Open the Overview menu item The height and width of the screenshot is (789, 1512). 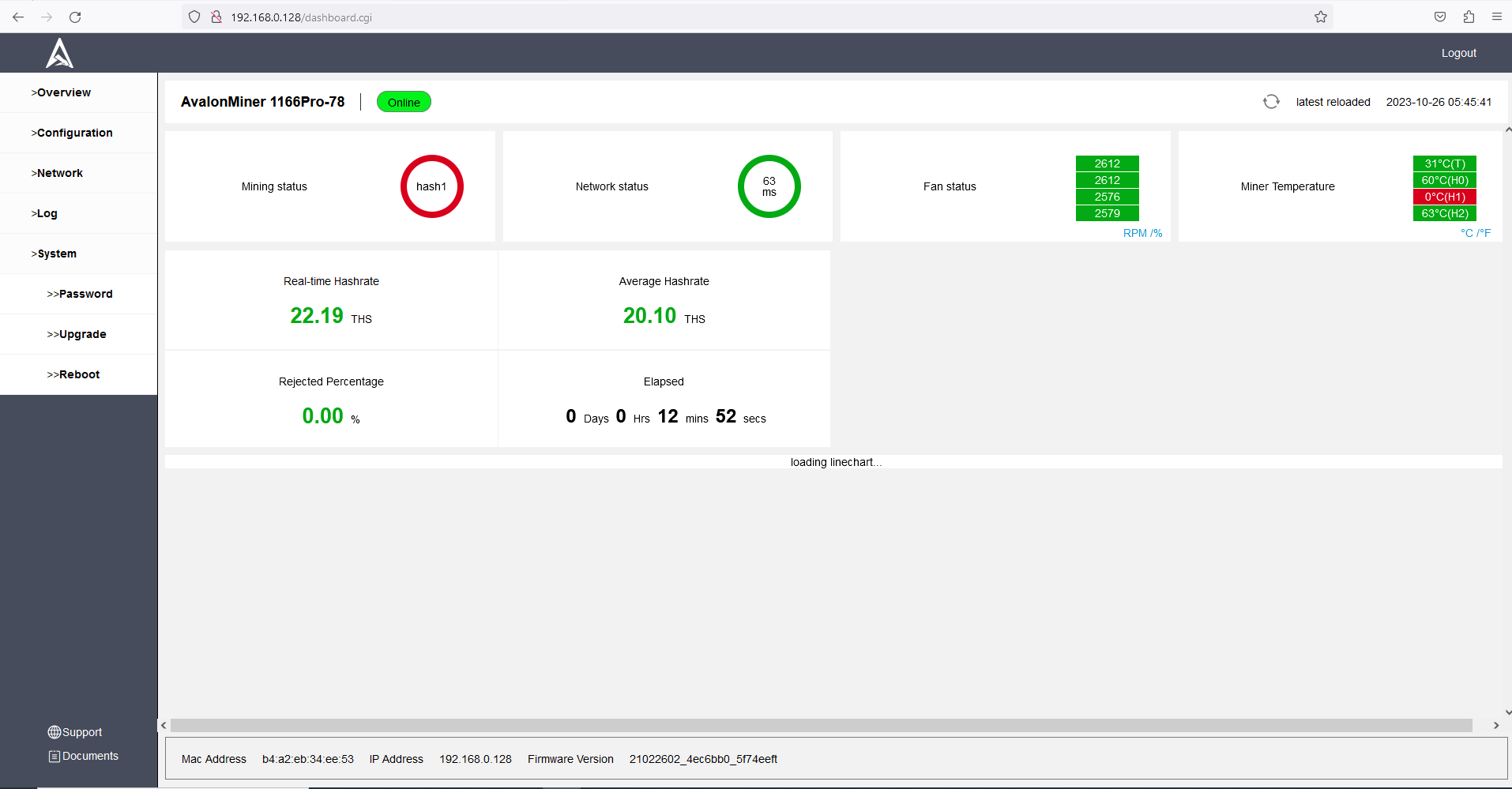[78, 92]
